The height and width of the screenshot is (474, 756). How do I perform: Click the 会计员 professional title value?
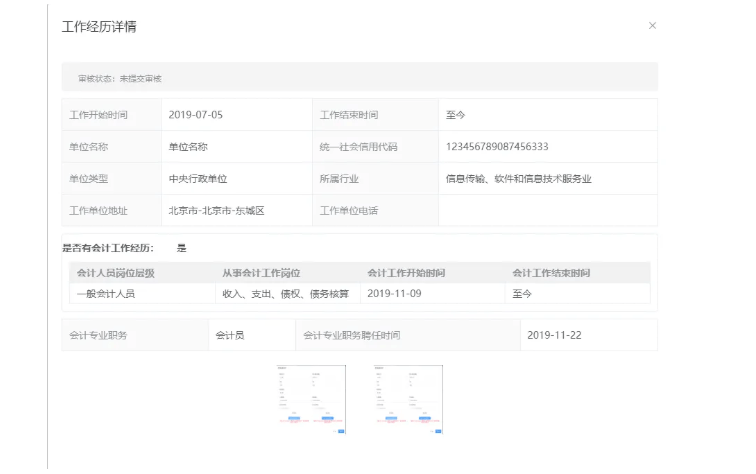230,335
